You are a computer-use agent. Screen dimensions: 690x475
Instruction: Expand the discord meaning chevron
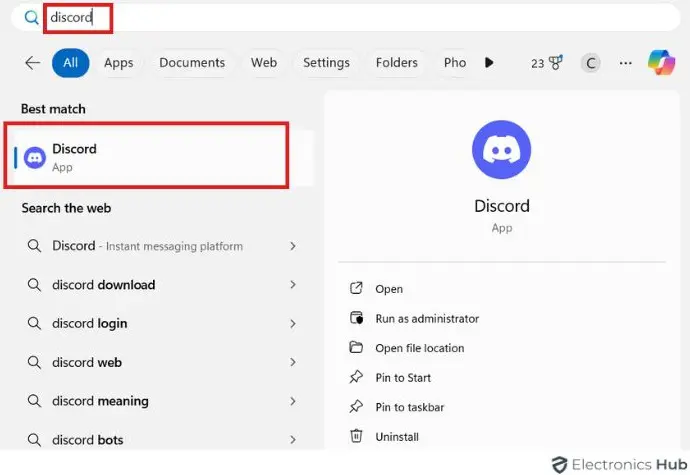[x=293, y=401]
